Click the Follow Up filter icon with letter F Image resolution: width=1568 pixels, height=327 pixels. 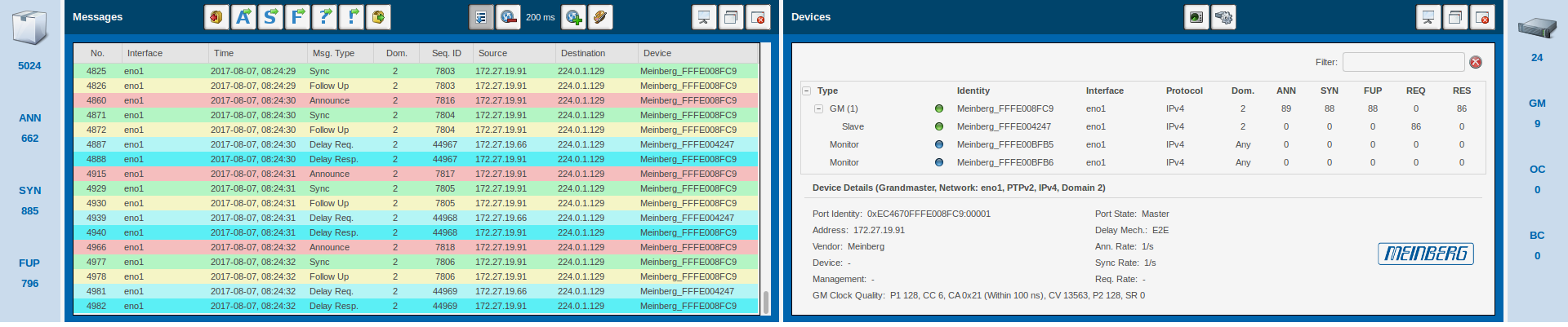297,17
